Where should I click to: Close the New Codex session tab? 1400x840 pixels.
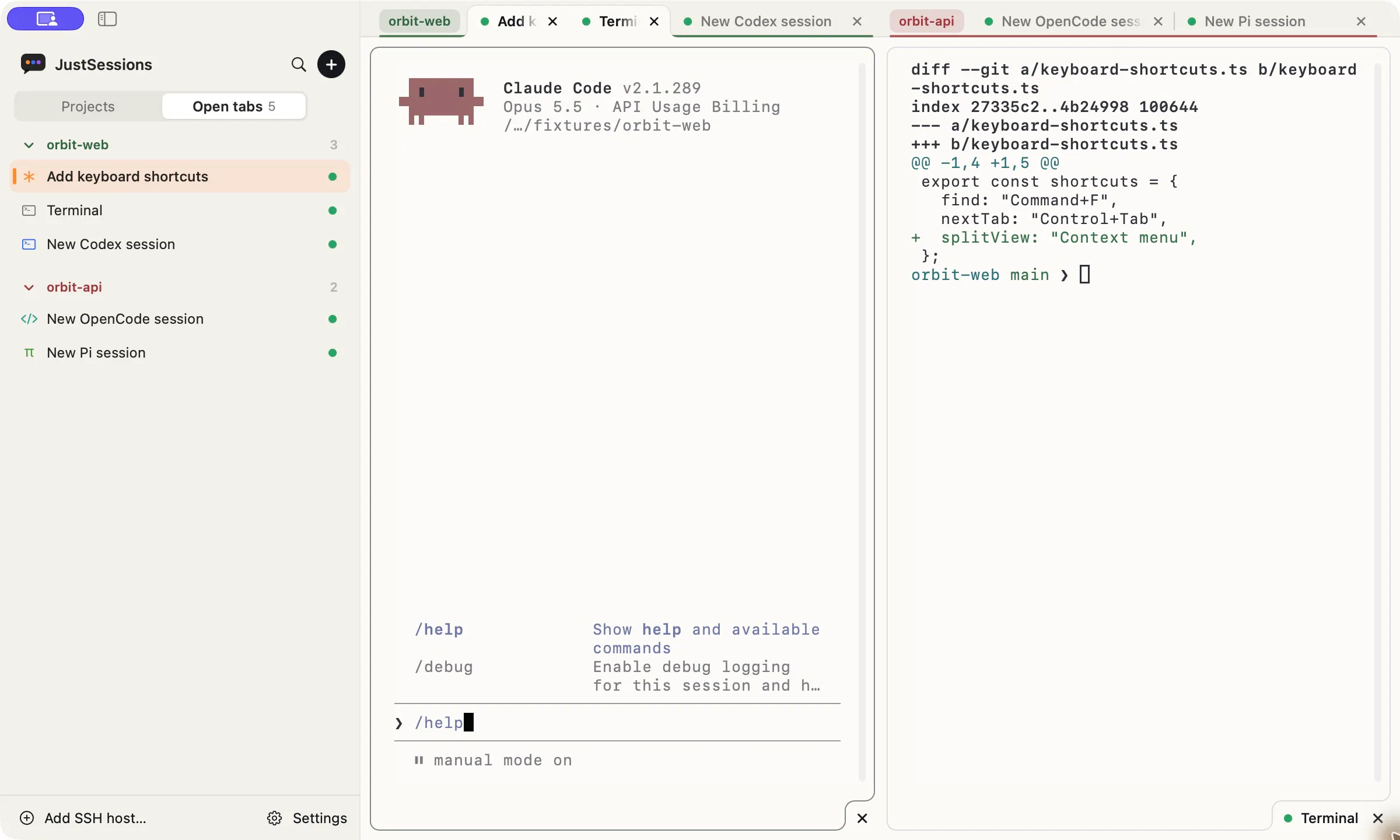pyautogui.click(x=857, y=22)
